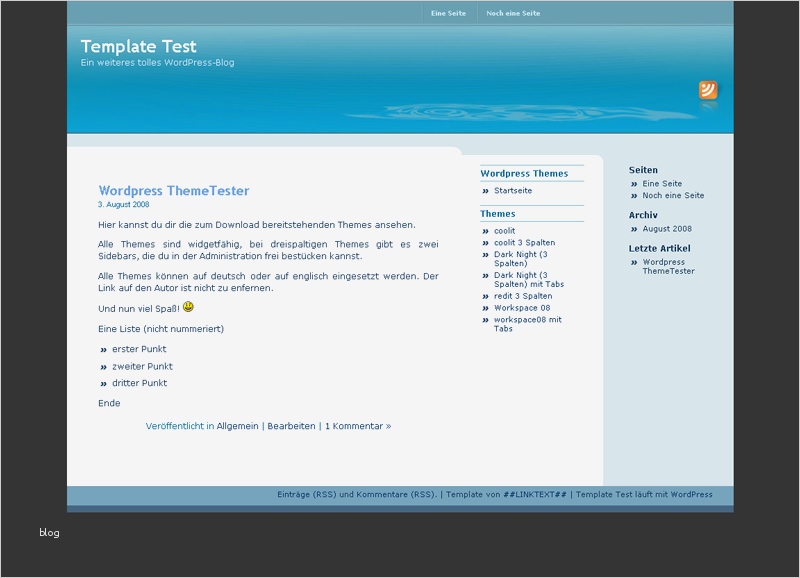Click the '3. August 2008' post date
Screen dimensions: 800x578
pos(123,204)
